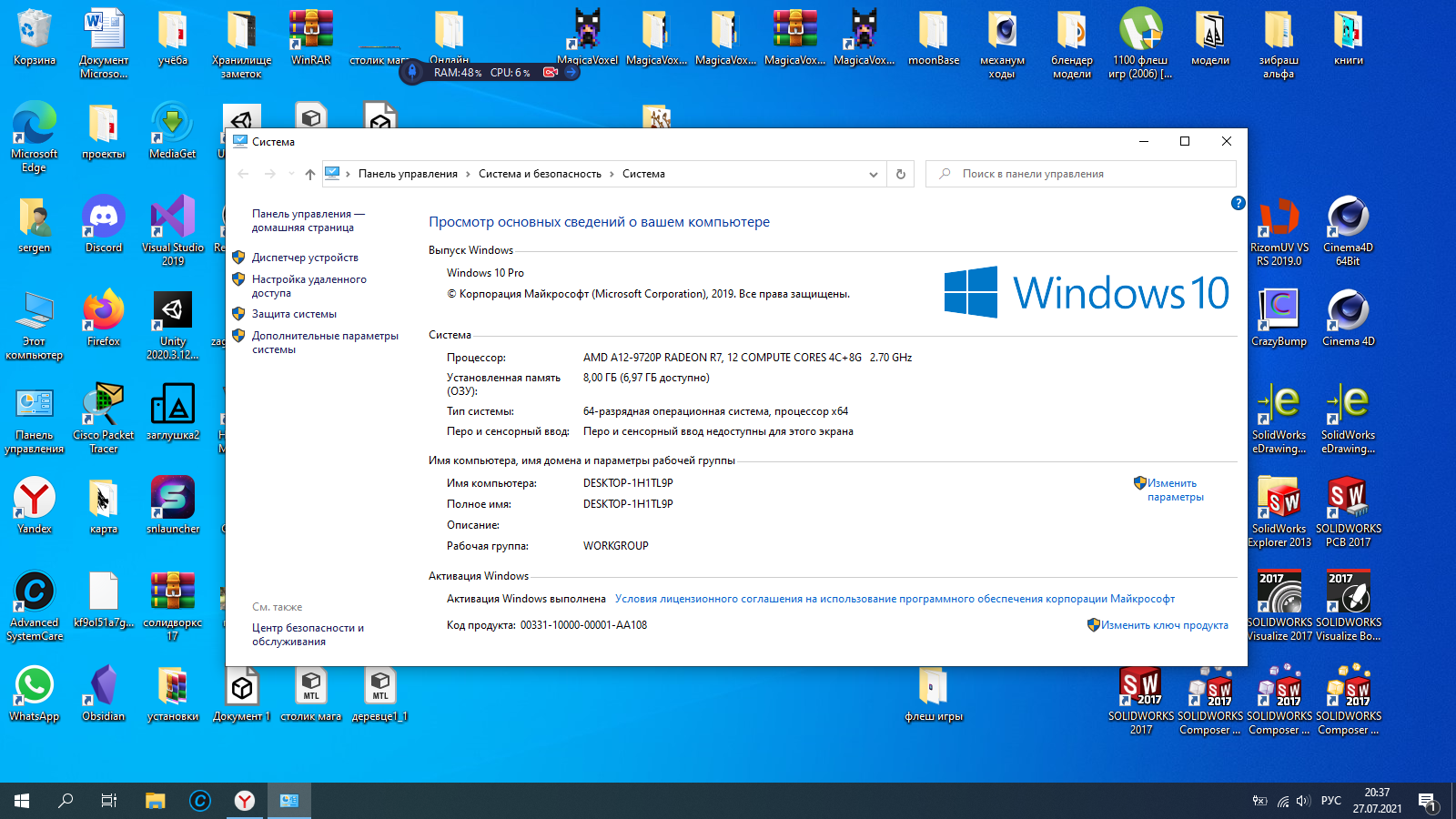
Task: Open the Recycle Bin (Корзина) desktop icon
Action: click(x=35, y=36)
